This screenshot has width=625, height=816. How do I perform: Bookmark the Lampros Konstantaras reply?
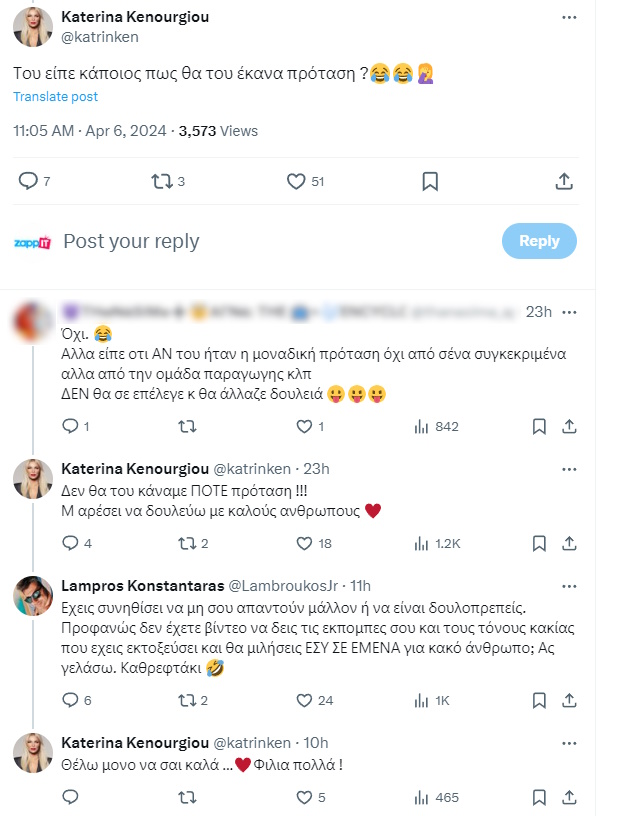coord(539,700)
